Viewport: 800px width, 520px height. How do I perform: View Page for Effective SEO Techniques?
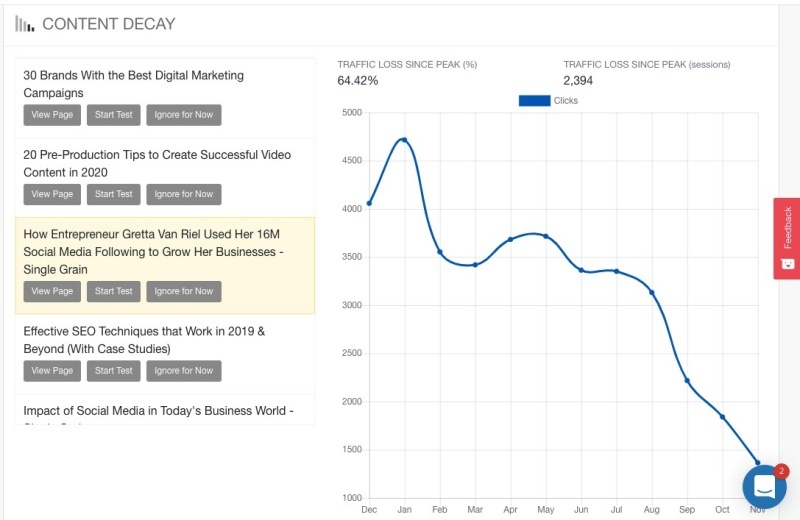point(52,371)
